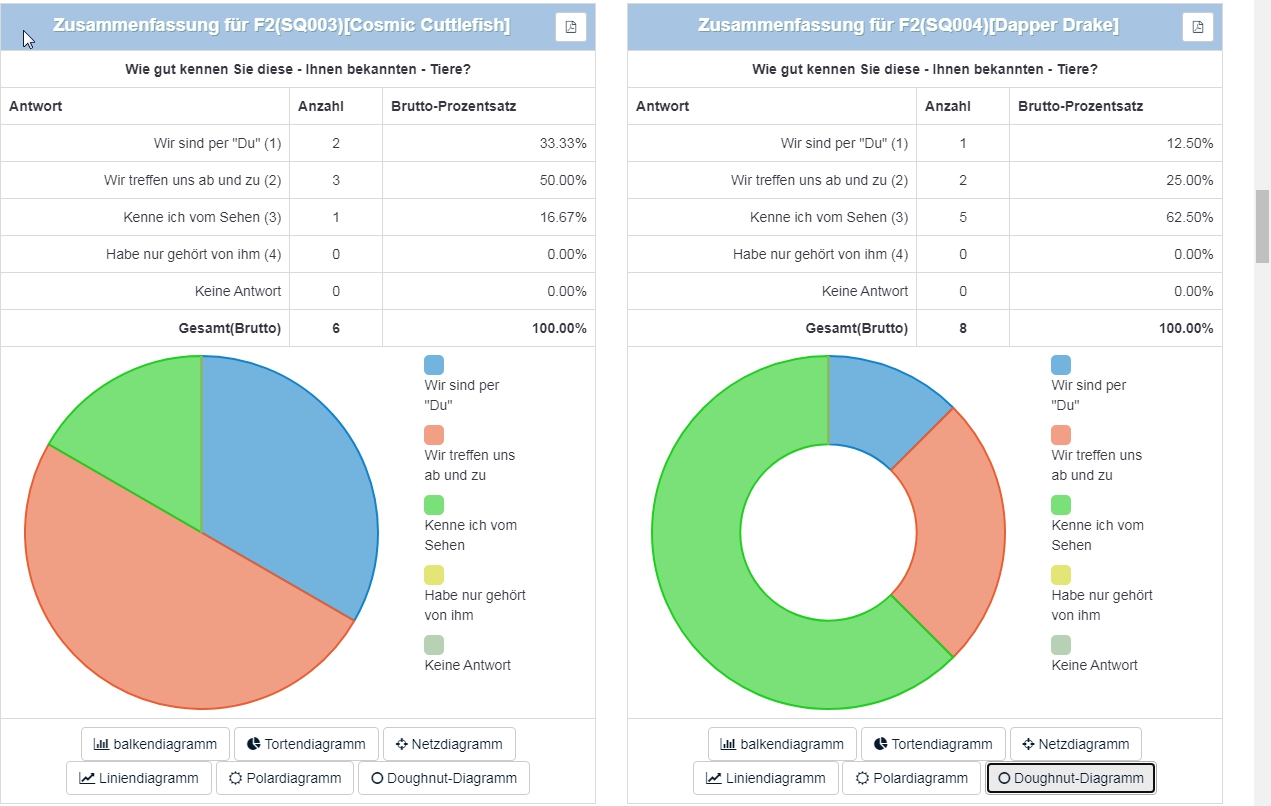Toggle orange 'Wir treffen uns' legend in Dapper Drake
The width and height of the screenshot is (1271, 806).
1061,435
